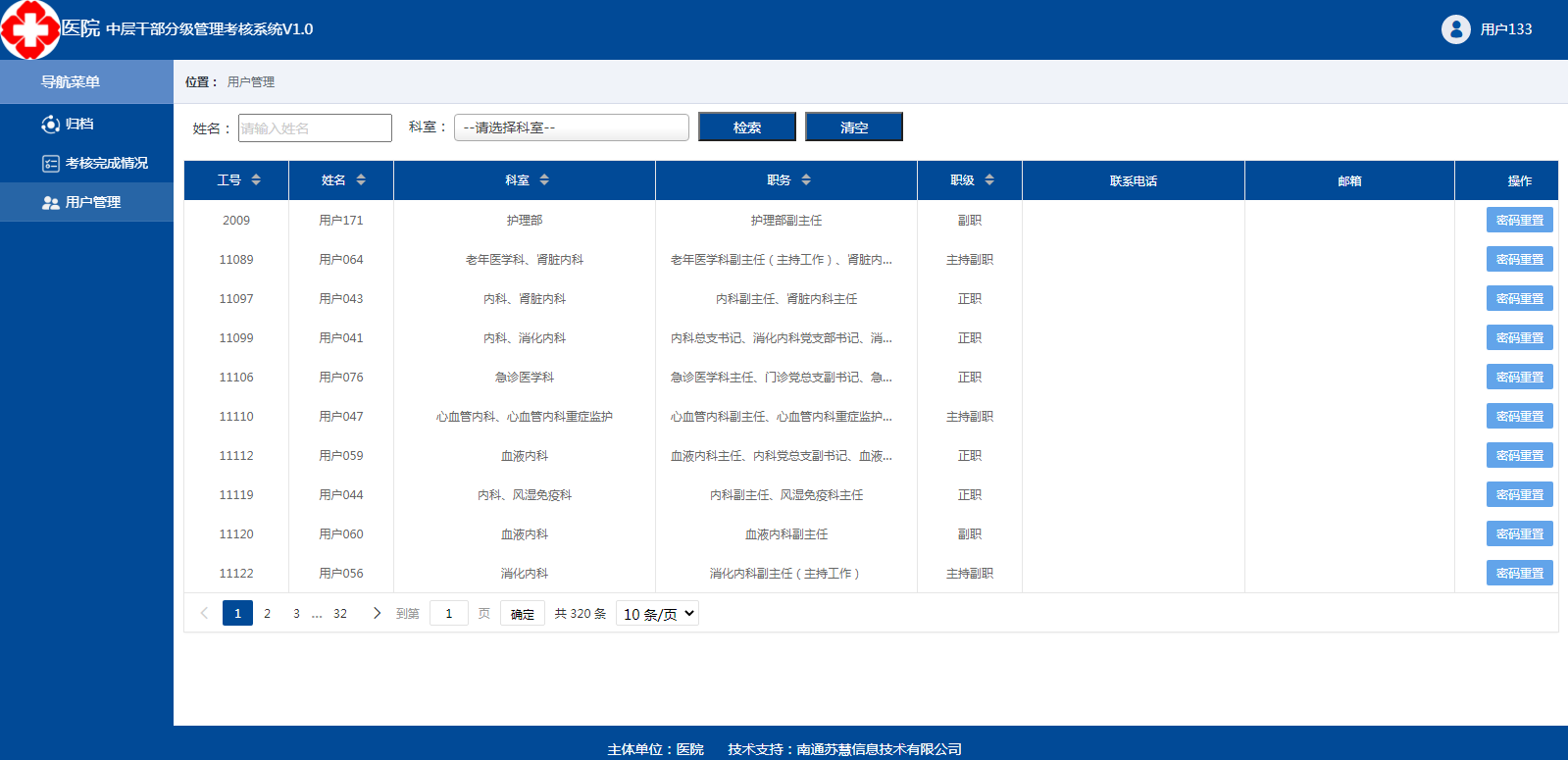Open the 科室 department dropdown
Image resolution: width=1568 pixels, height=760 pixels.
571,127
